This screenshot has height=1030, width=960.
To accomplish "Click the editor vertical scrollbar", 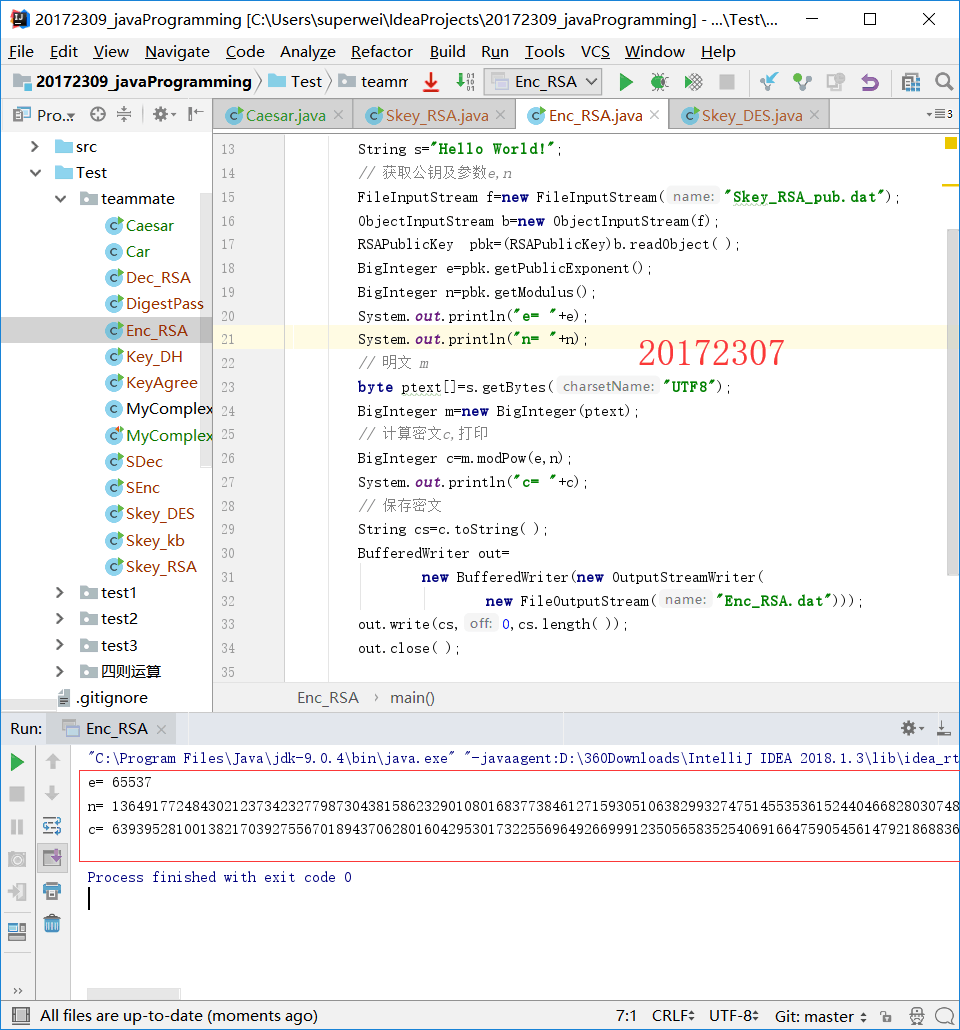I will pyautogui.click(x=953, y=402).
